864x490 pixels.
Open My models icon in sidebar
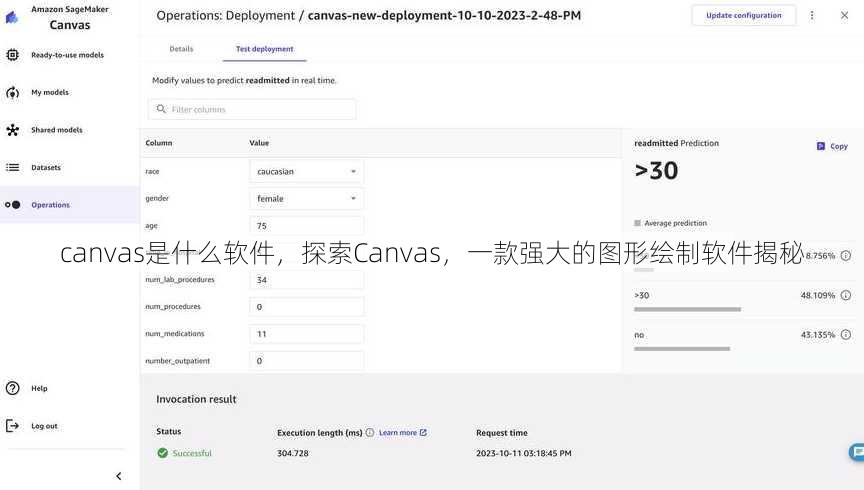click(x=12, y=93)
